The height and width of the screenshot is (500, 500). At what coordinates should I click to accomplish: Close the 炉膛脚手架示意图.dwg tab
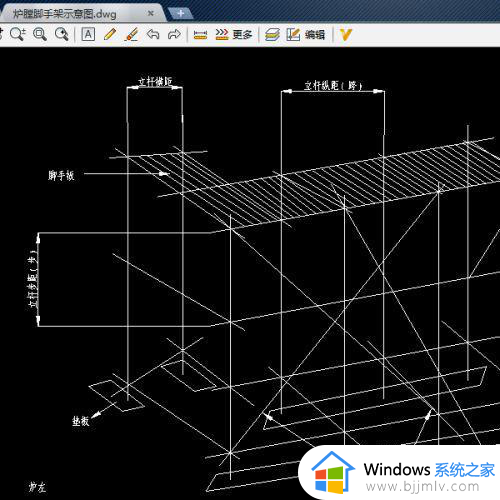[x=151, y=13]
